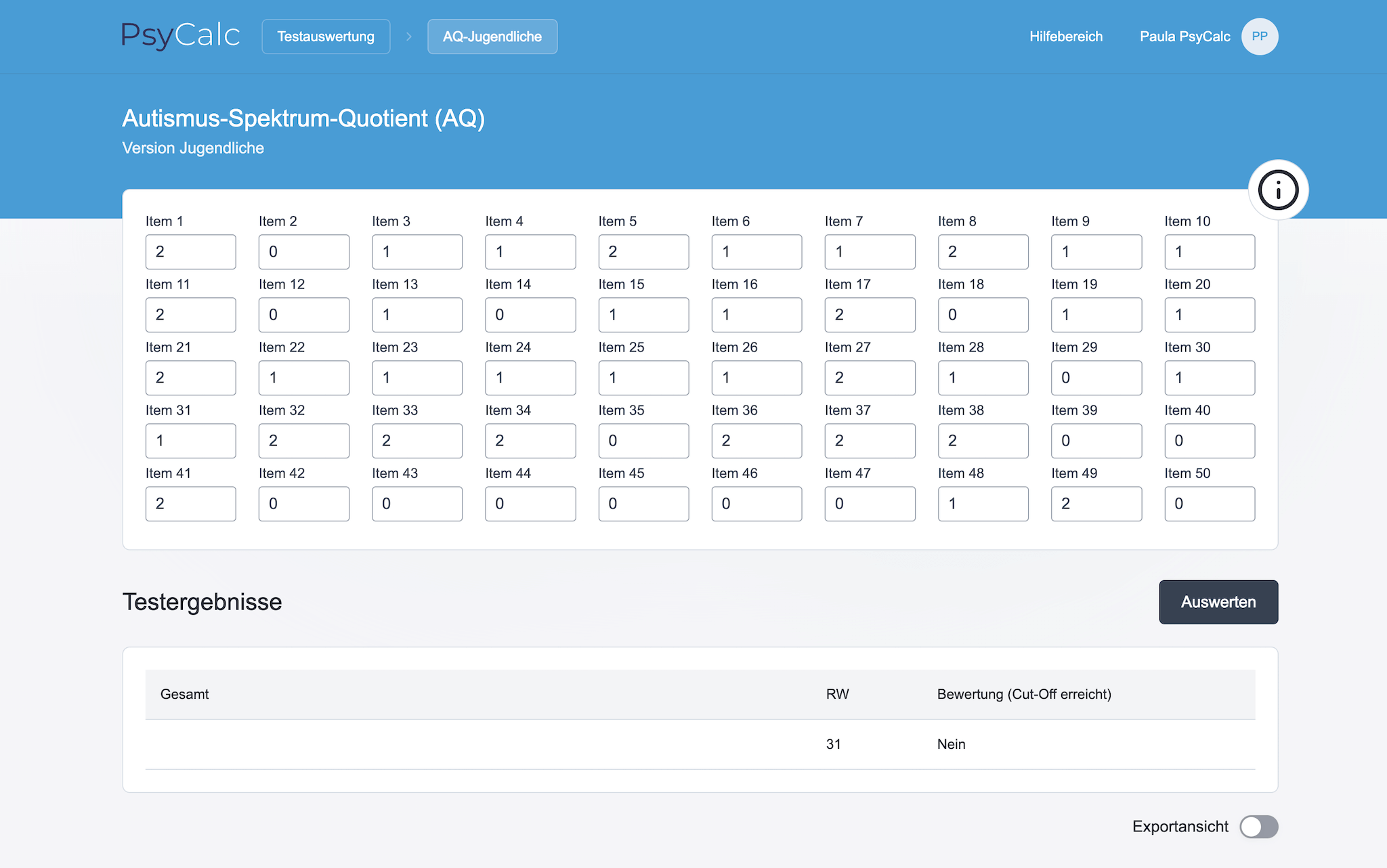Focus the Item 41 value box
Viewport: 1387px width, 868px height.
190,504
